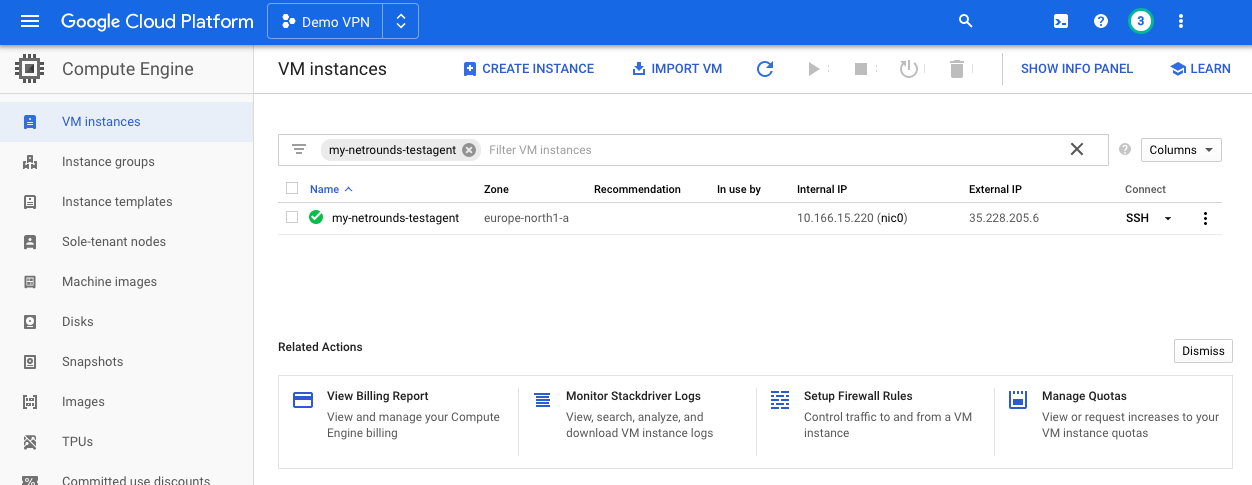Open the header three-dot settings menu
This screenshot has width=1252, height=485.
pos(1181,21)
